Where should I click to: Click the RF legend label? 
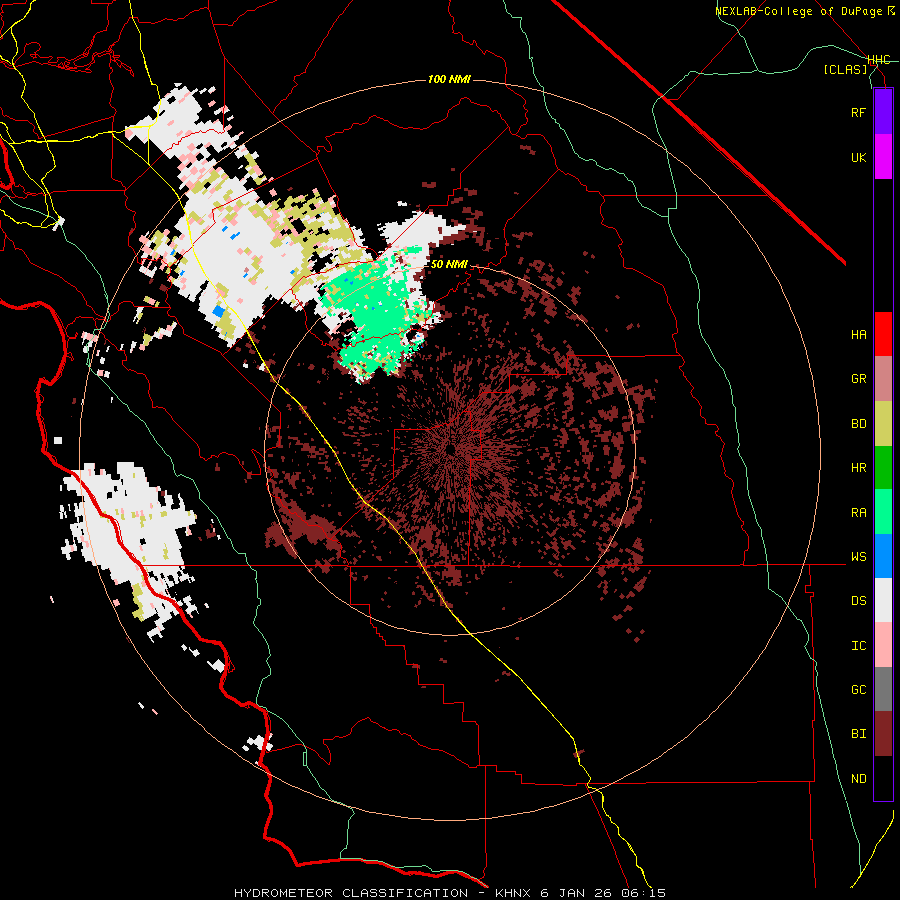[x=858, y=112]
